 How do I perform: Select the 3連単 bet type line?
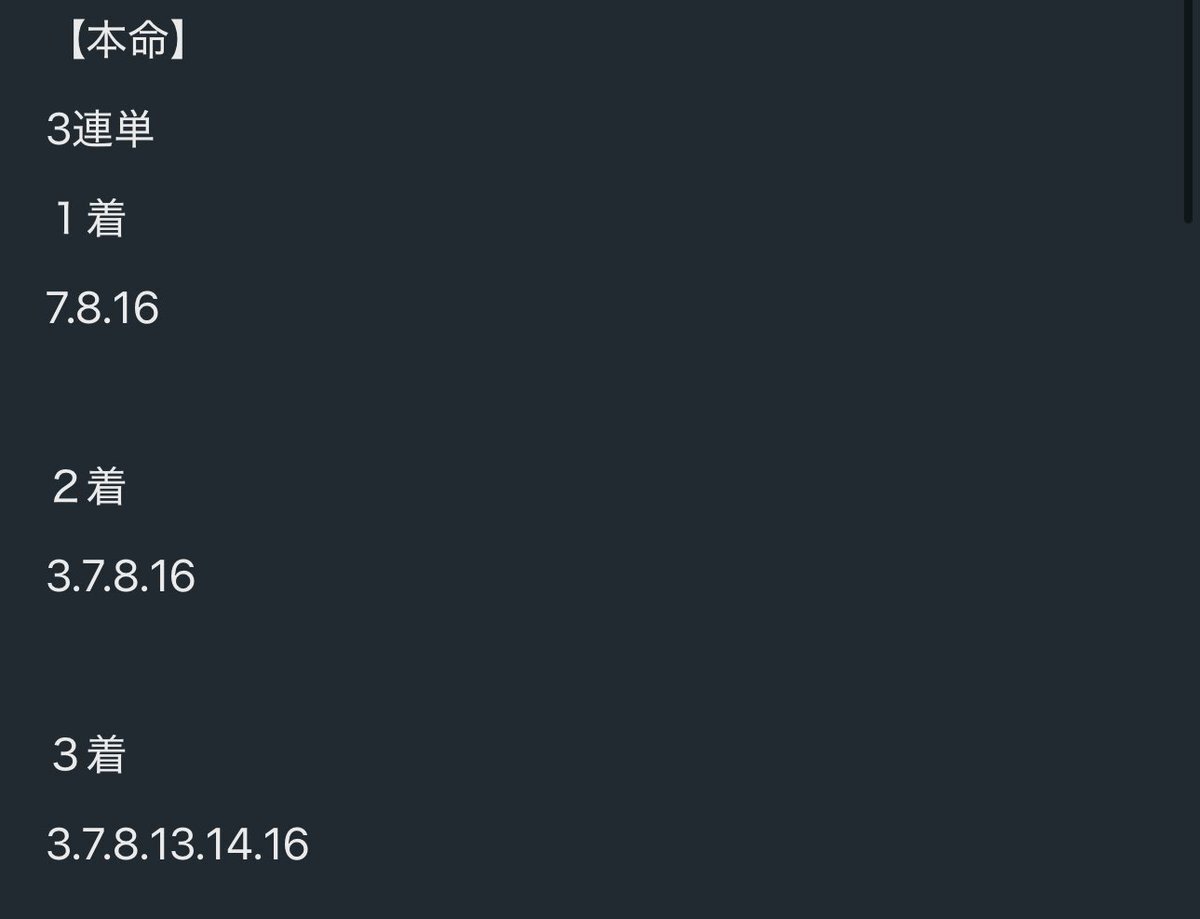coord(100,131)
